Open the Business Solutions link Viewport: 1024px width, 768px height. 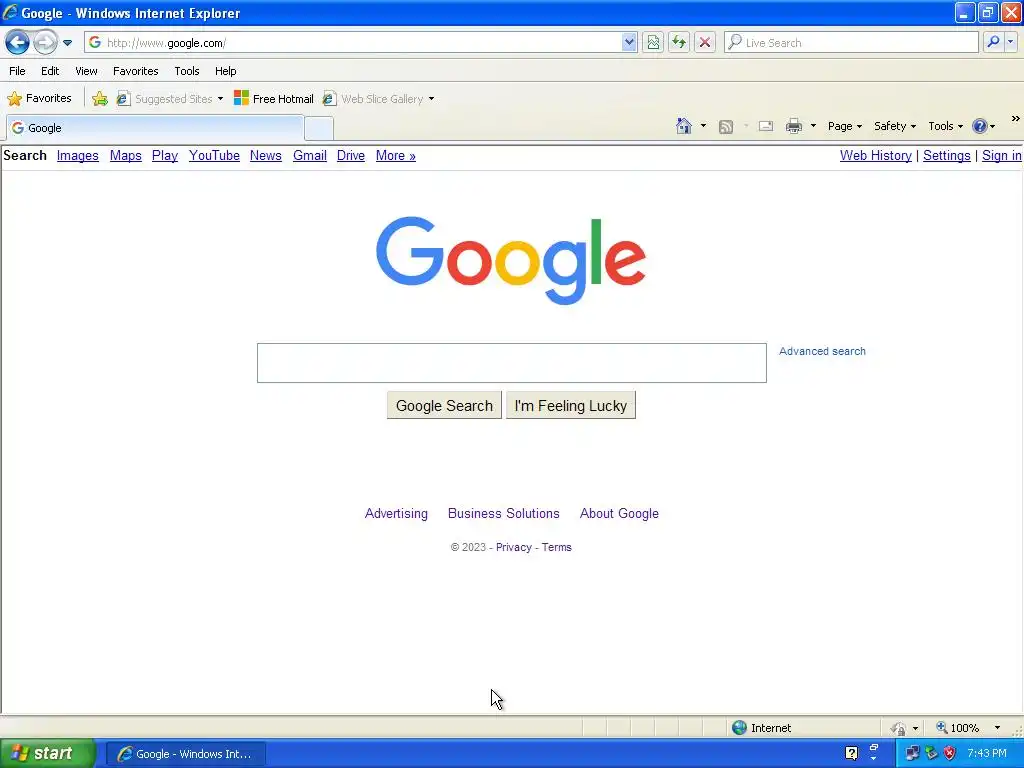pos(504,513)
